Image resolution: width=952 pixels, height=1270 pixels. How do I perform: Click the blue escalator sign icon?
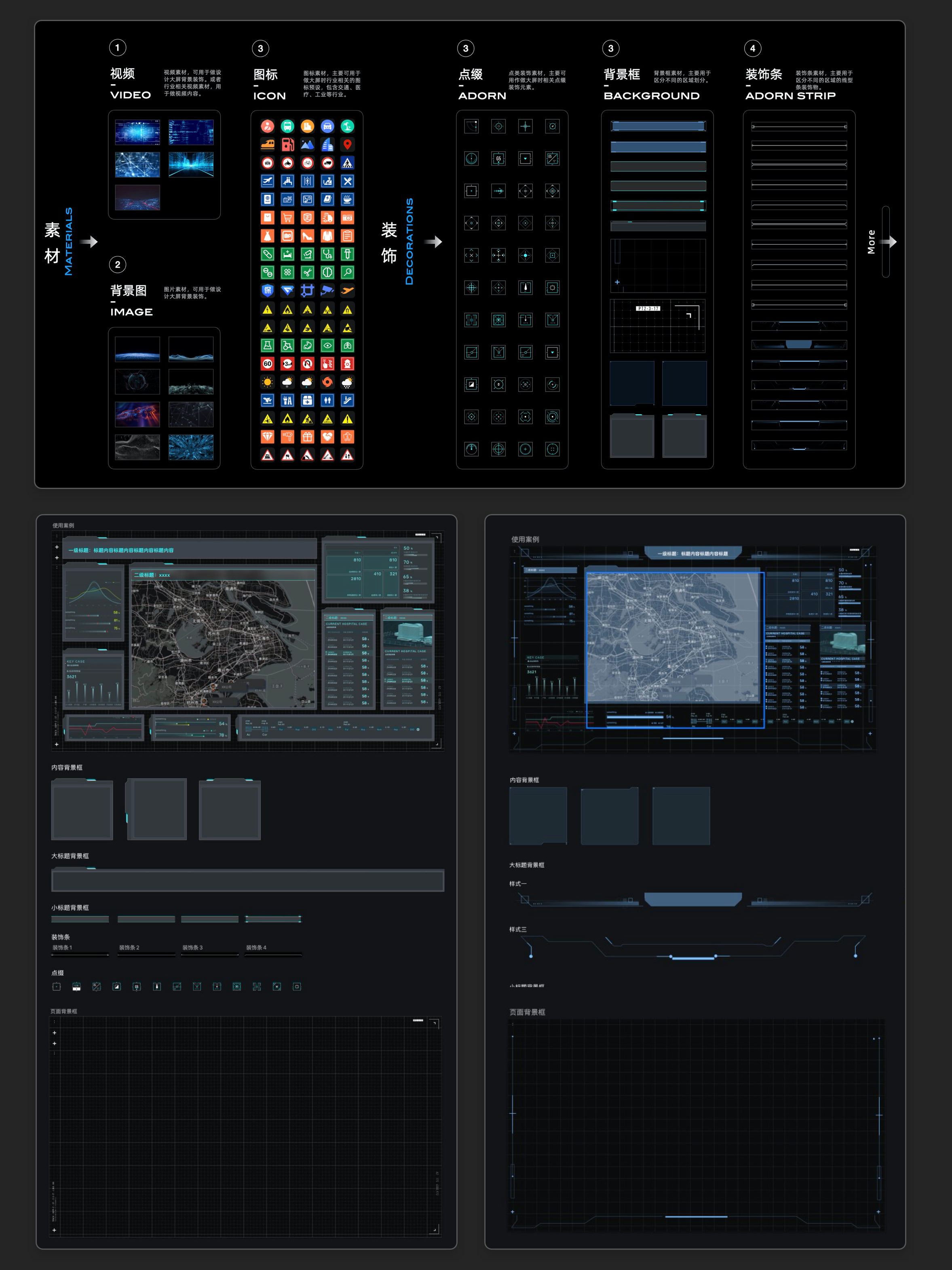(x=347, y=401)
